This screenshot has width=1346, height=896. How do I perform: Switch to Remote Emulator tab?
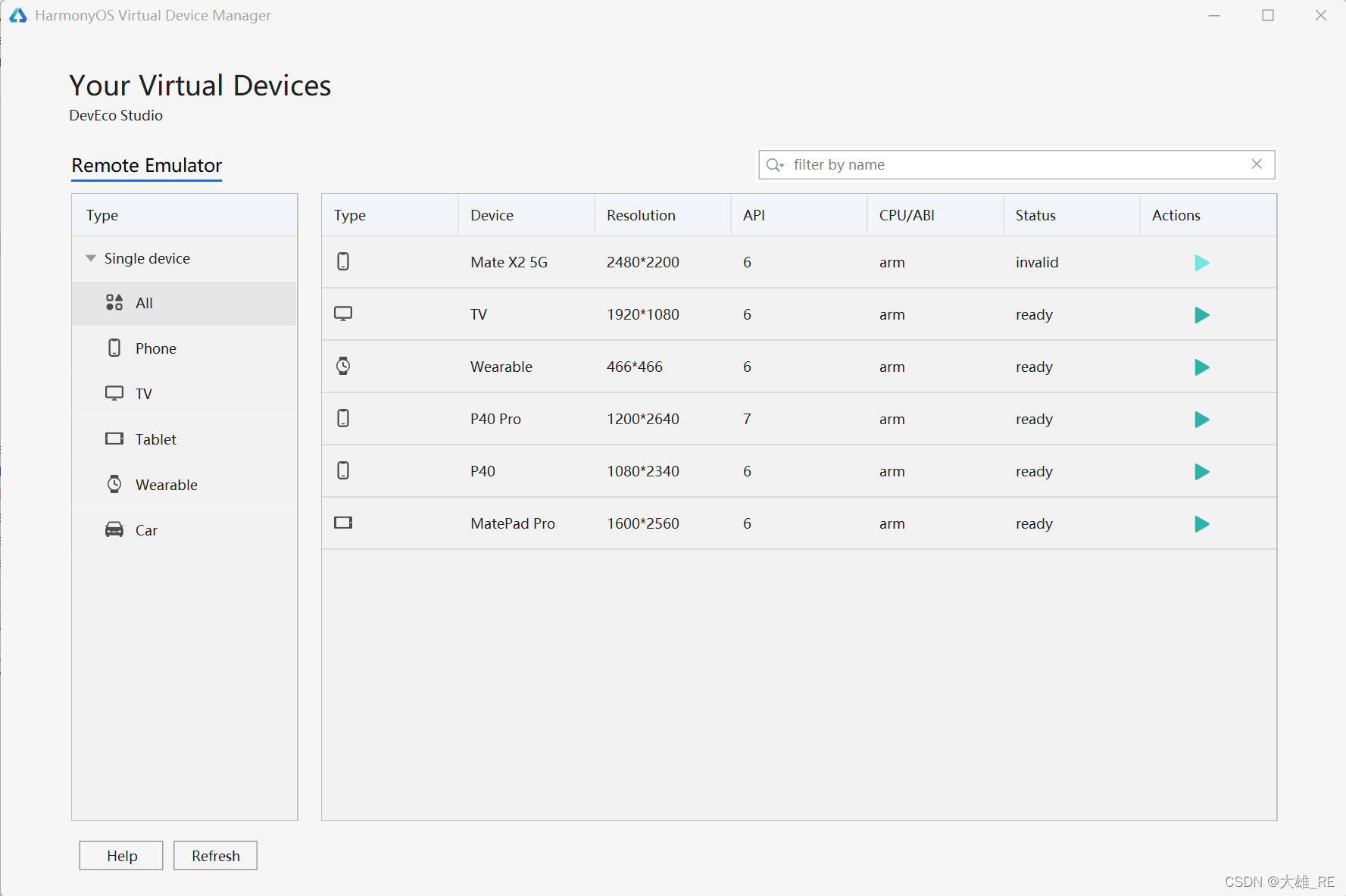(146, 166)
